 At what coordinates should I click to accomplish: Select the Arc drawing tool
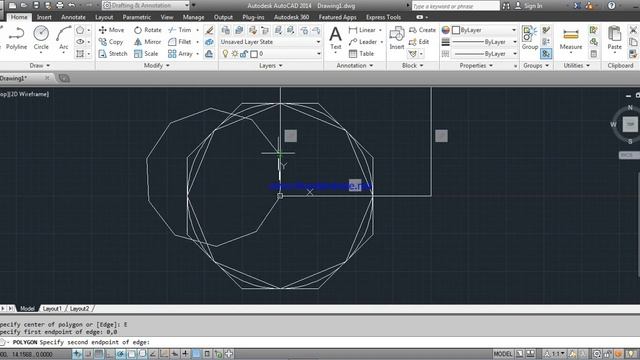click(x=63, y=38)
